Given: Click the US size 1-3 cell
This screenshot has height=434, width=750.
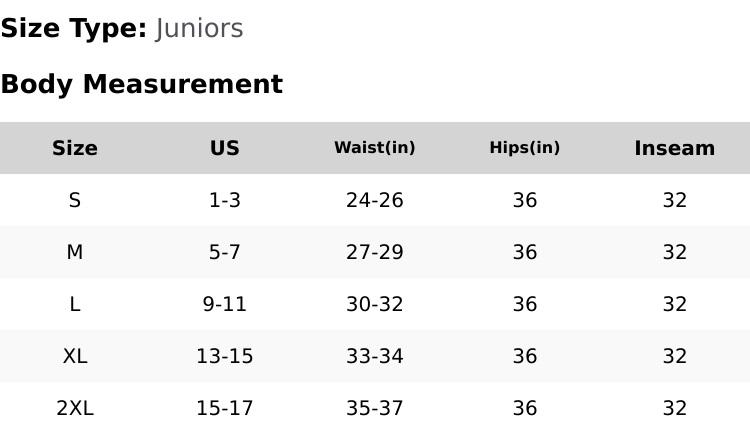Looking at the screenshot, I should pyautogui.click(x=225, y=200).
